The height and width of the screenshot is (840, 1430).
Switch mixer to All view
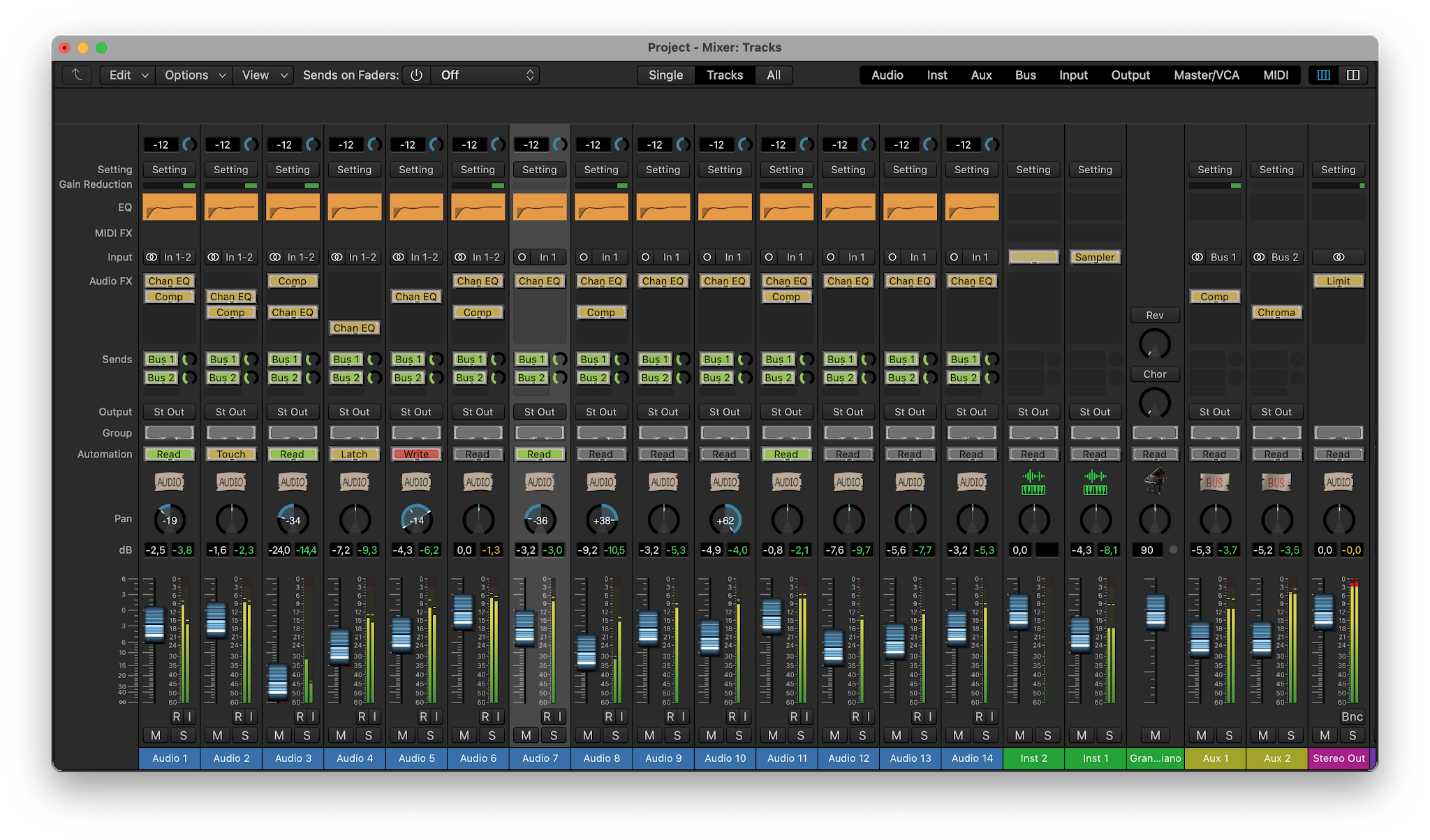point(774,75)
